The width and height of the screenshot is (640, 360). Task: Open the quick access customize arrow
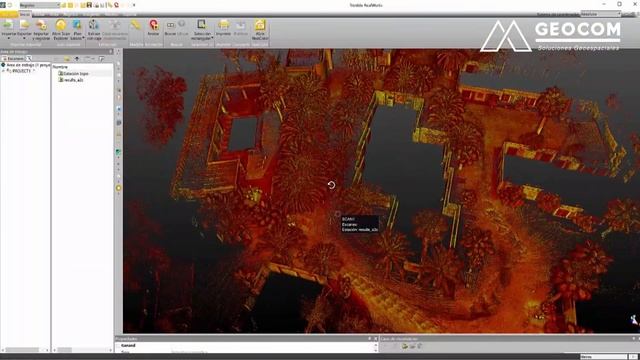click(x=134, y=5)
